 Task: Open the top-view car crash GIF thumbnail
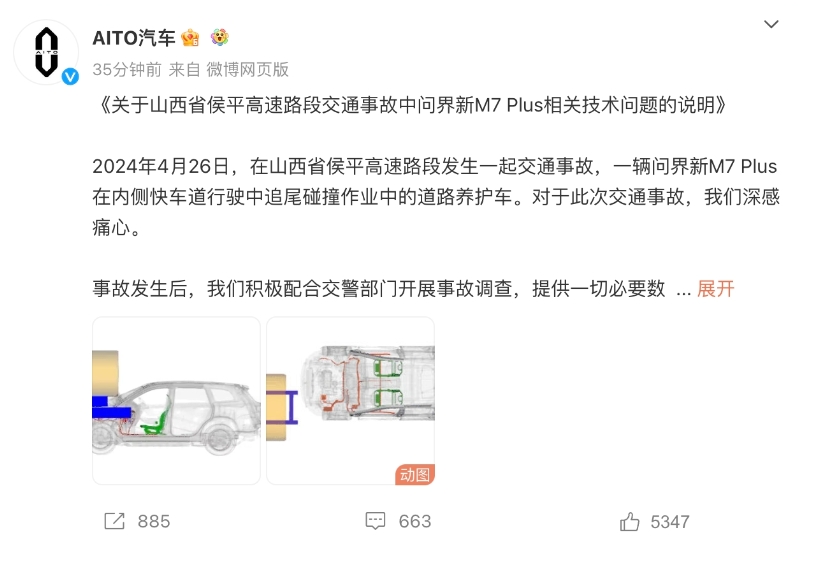350,400
